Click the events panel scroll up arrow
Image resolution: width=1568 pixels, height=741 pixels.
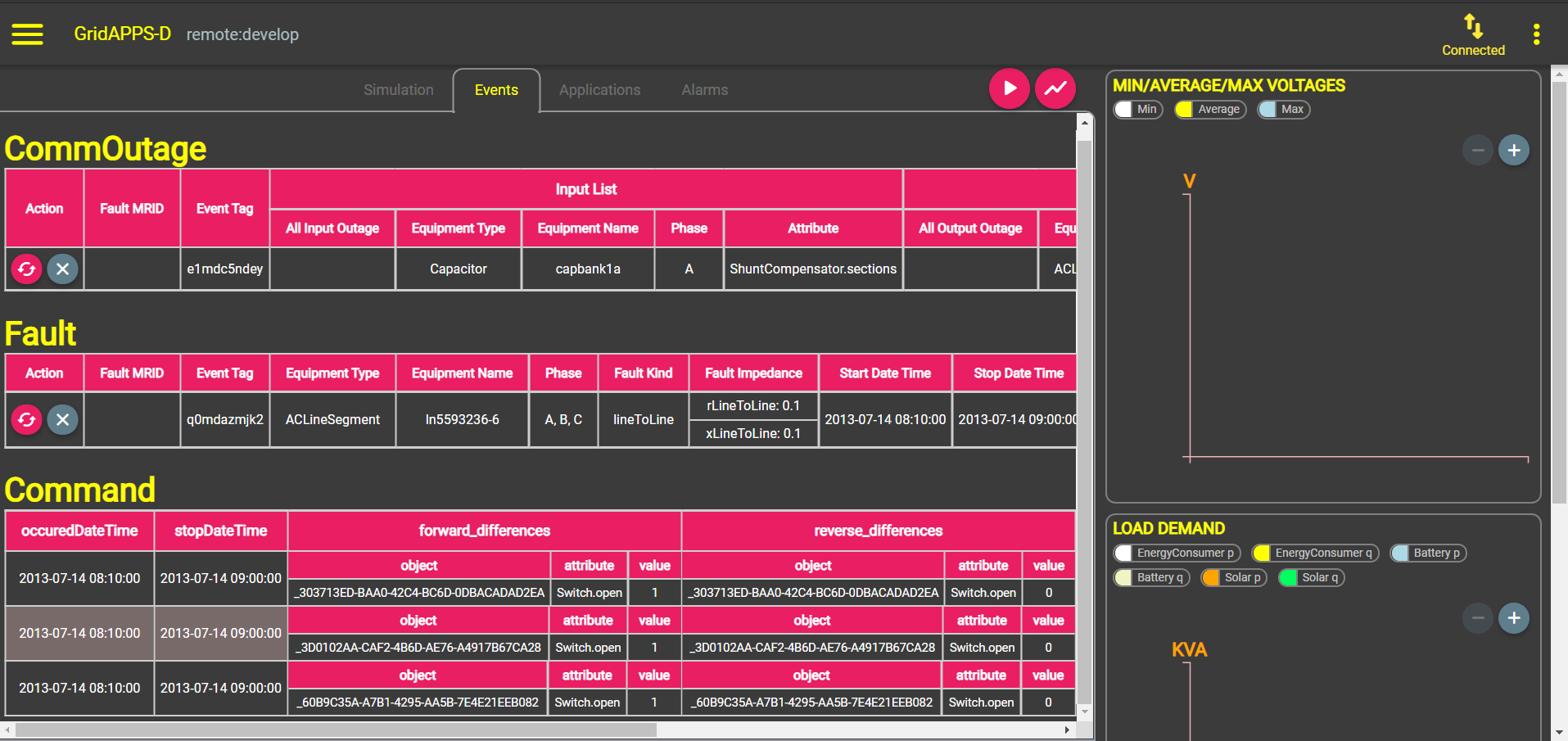click(x=1084, y=123)
